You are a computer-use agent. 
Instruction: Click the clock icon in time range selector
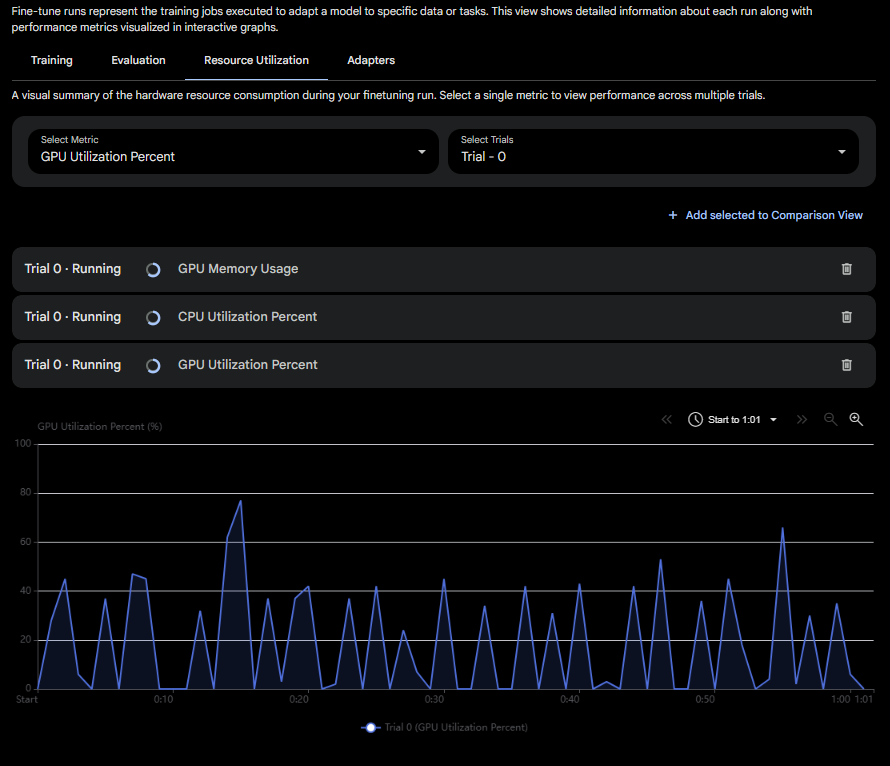click(695, 419)
